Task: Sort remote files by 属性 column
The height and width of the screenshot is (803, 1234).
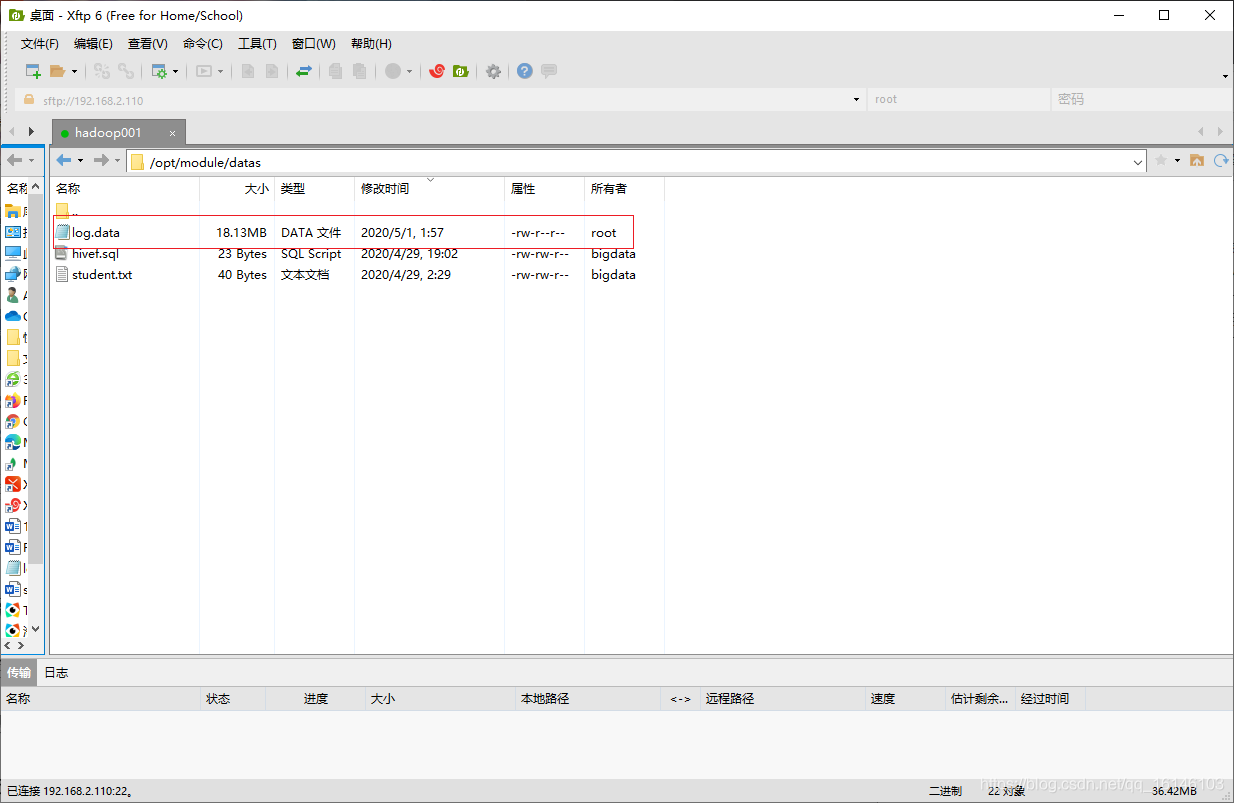Action: click(x=545, y=189)
